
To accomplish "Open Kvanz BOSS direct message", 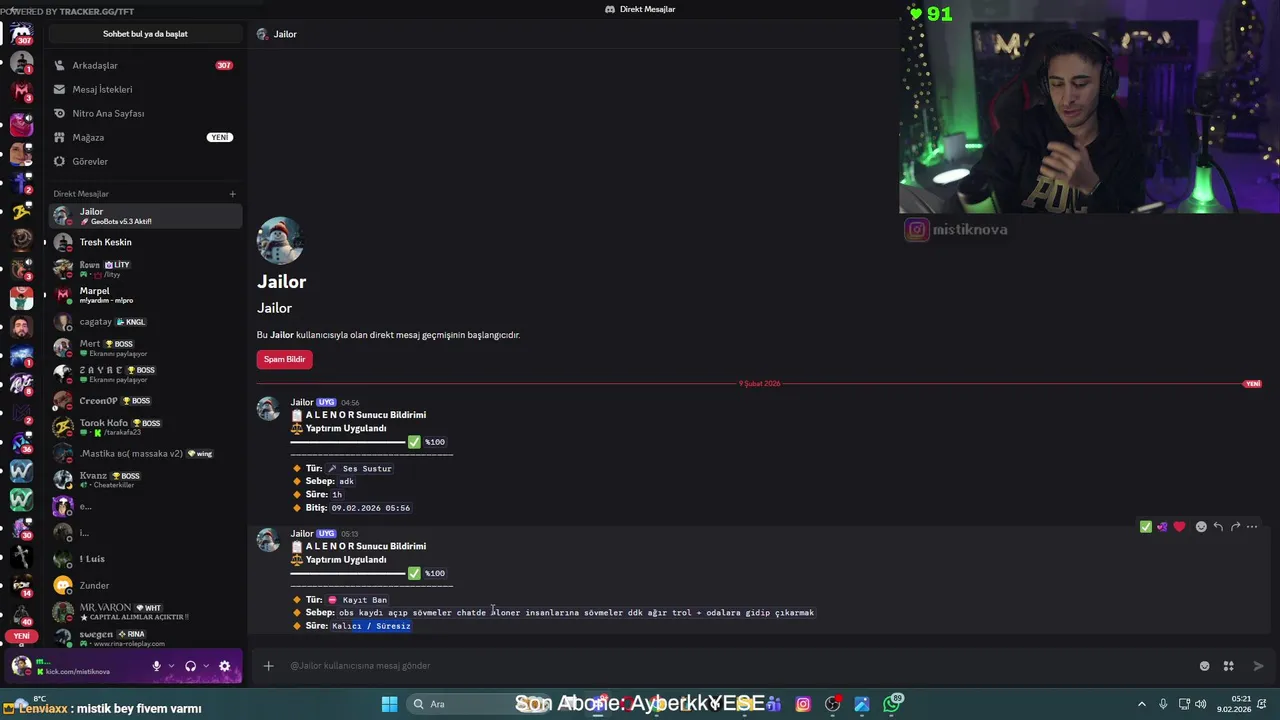I will click(x=145, y=480).
